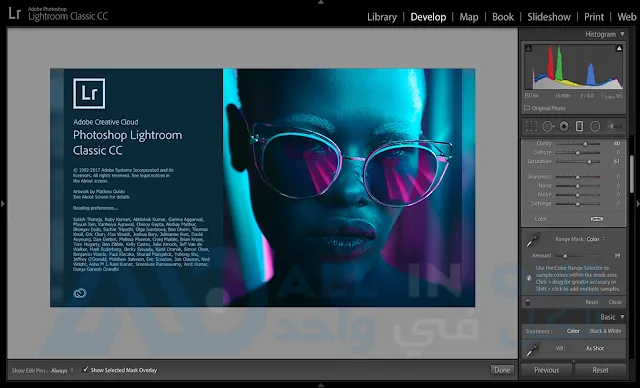
Task: Click the Moiré slider handle
Action: click(x=578, y=195)
